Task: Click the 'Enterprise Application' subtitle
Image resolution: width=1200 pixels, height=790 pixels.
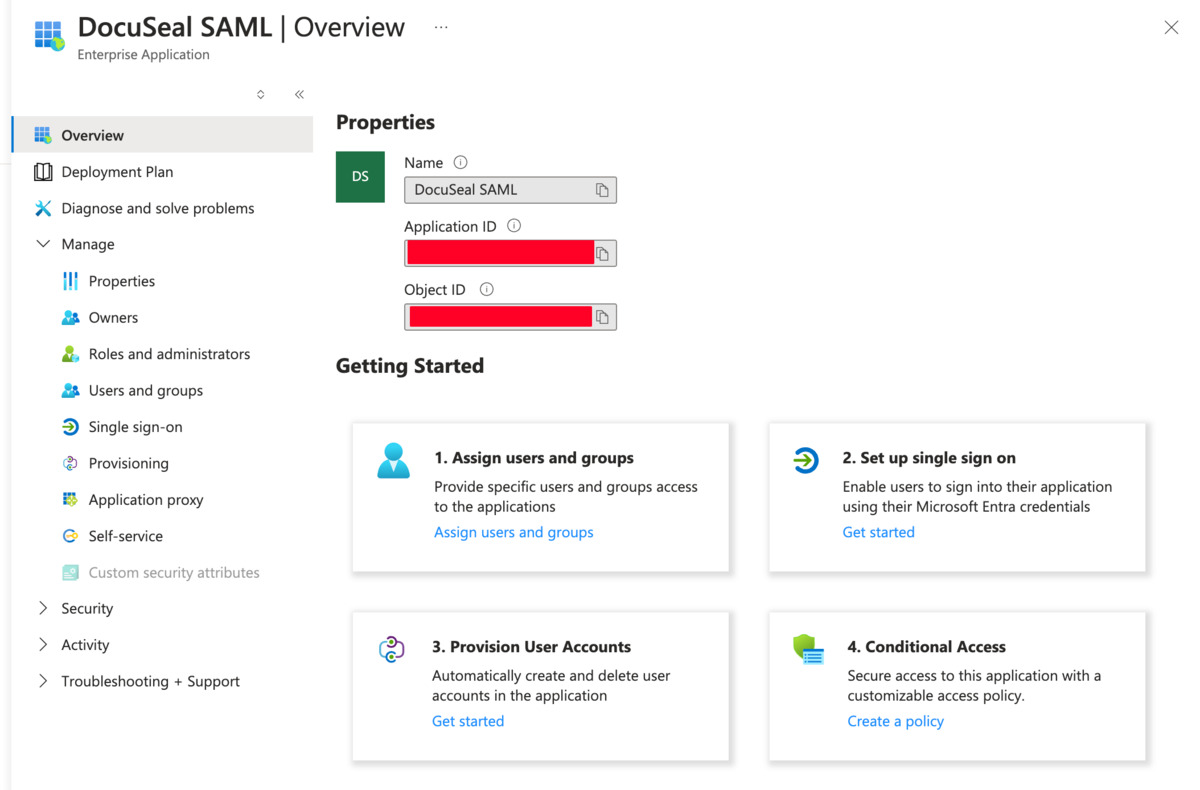Action: coord(143,55)
